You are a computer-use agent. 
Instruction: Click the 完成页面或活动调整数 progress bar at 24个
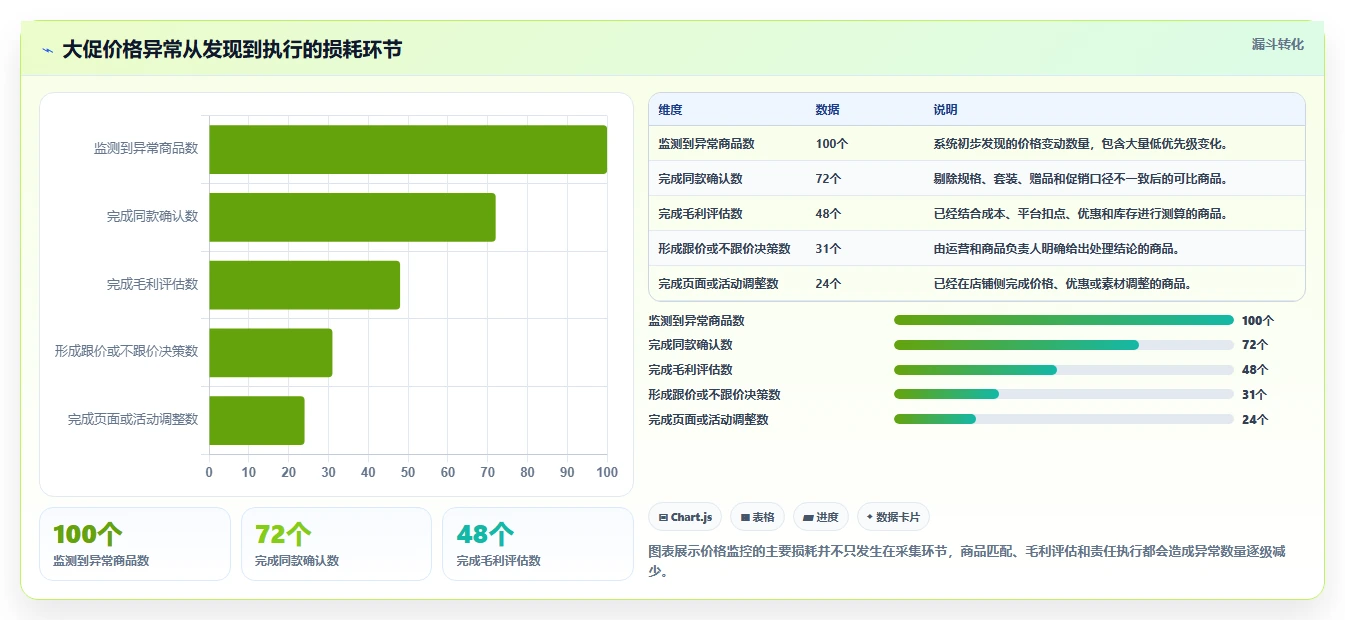1064,420
